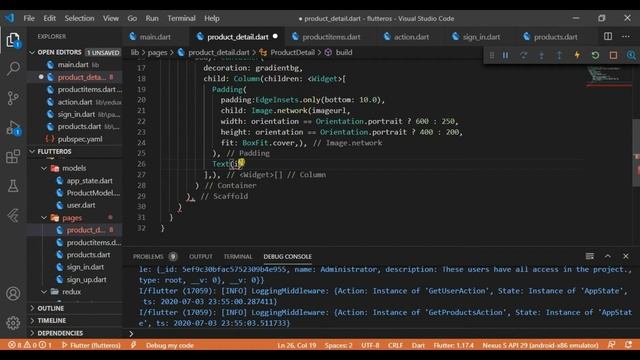Screen dimensions: 640x360
Task: Click the feedback icon in status bar
Action: [x=611, y=345]
